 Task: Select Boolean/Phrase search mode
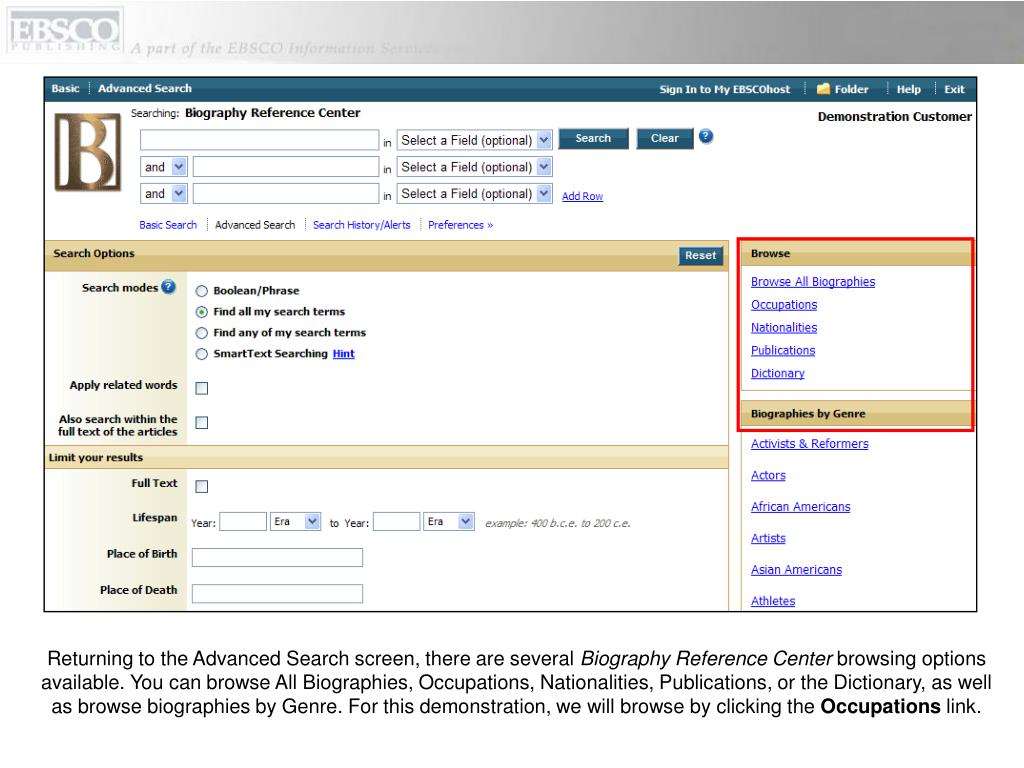tap(202, 291)
